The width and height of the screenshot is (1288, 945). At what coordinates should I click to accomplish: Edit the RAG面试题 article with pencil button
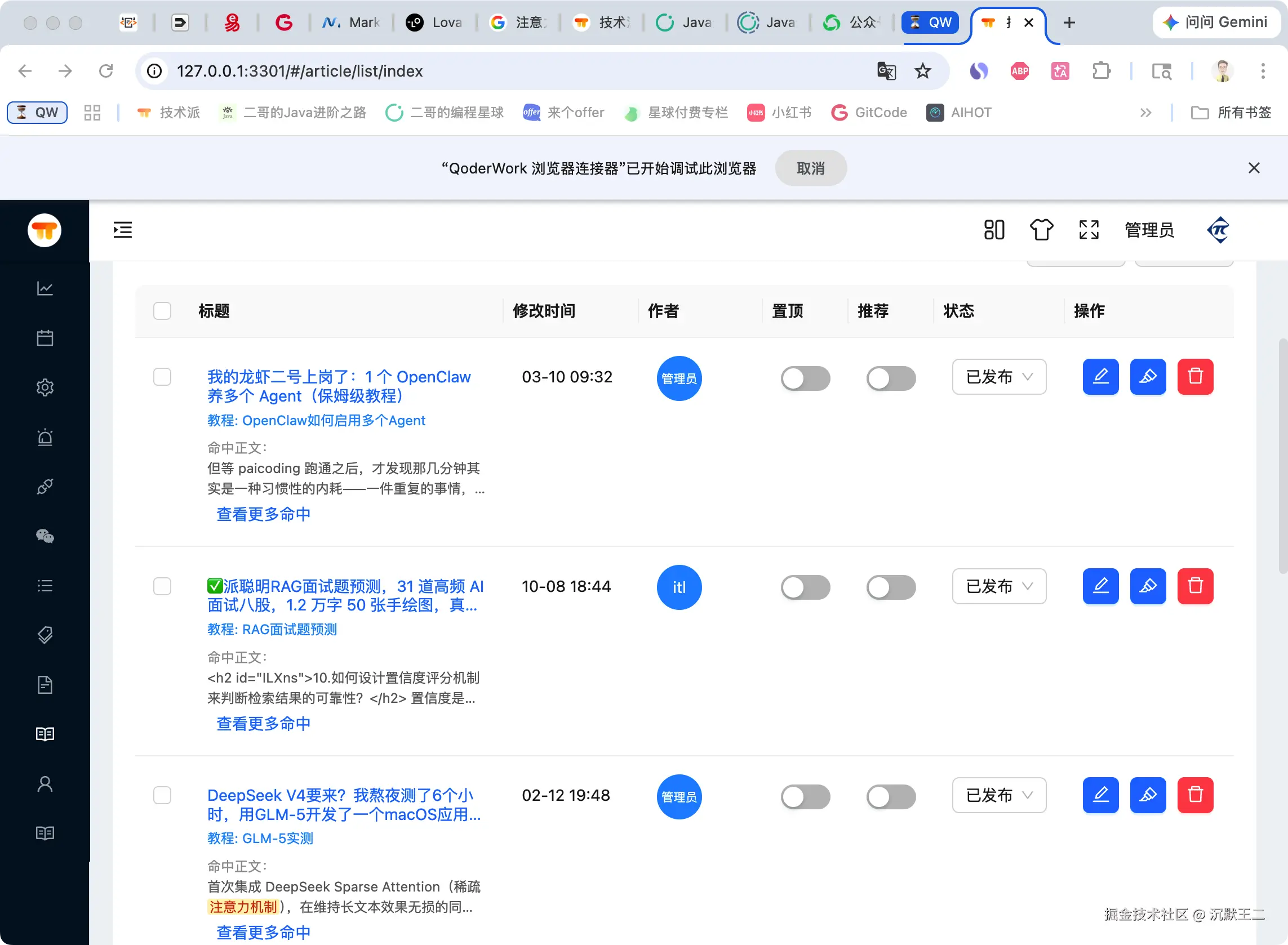(x=1100, y=586)
